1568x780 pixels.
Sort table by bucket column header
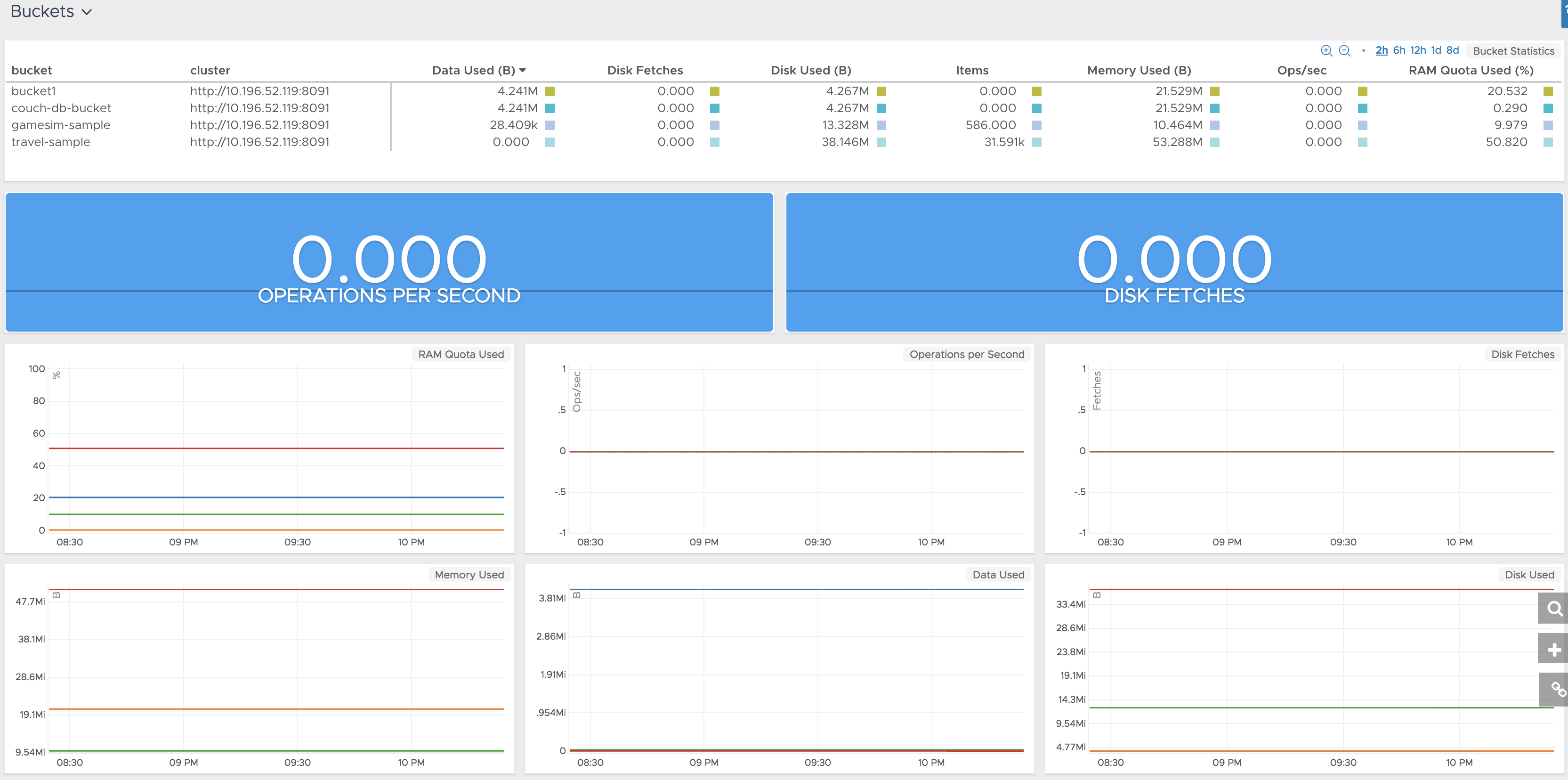coord(32,71)
